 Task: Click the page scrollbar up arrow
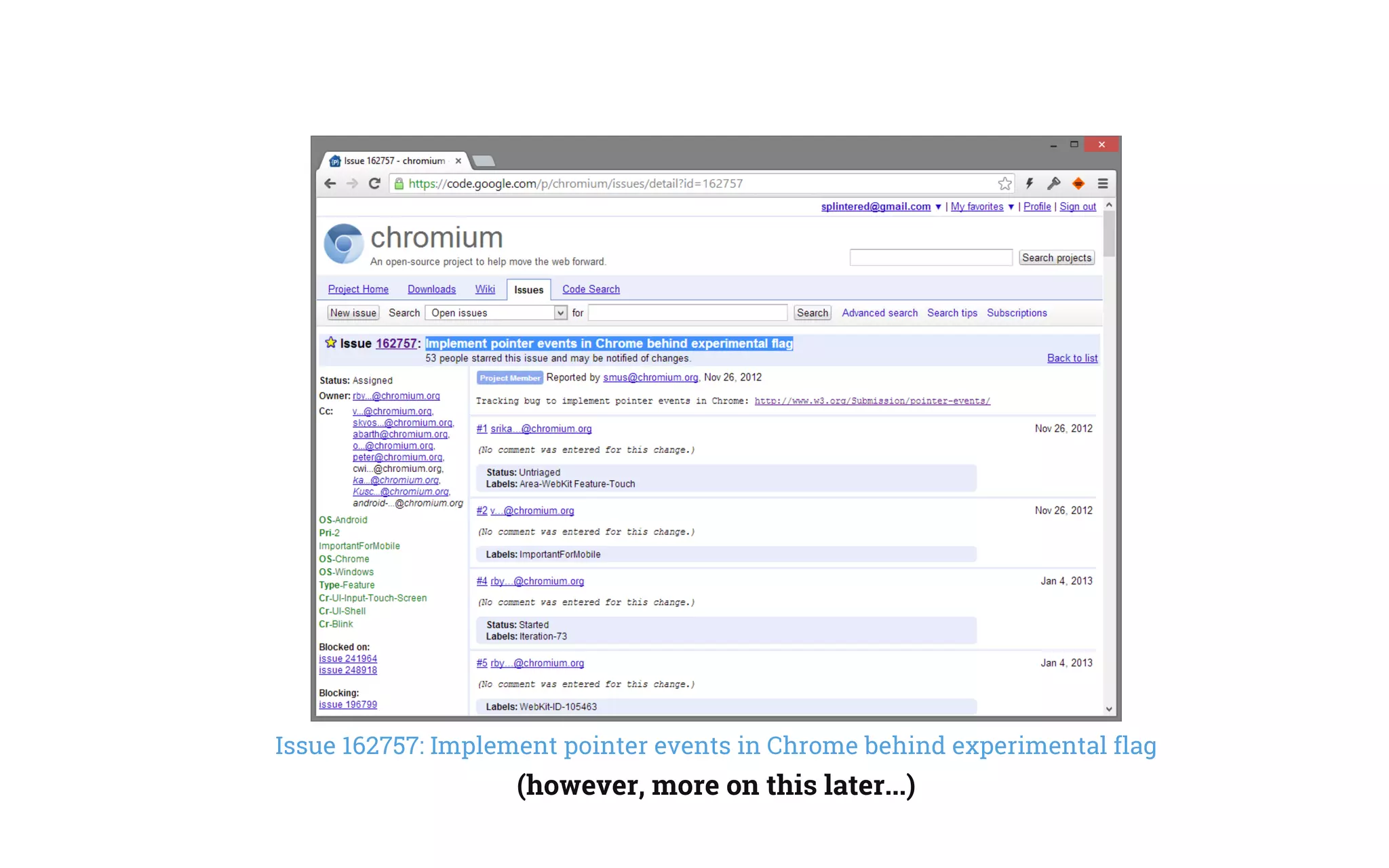(1109, 205)
